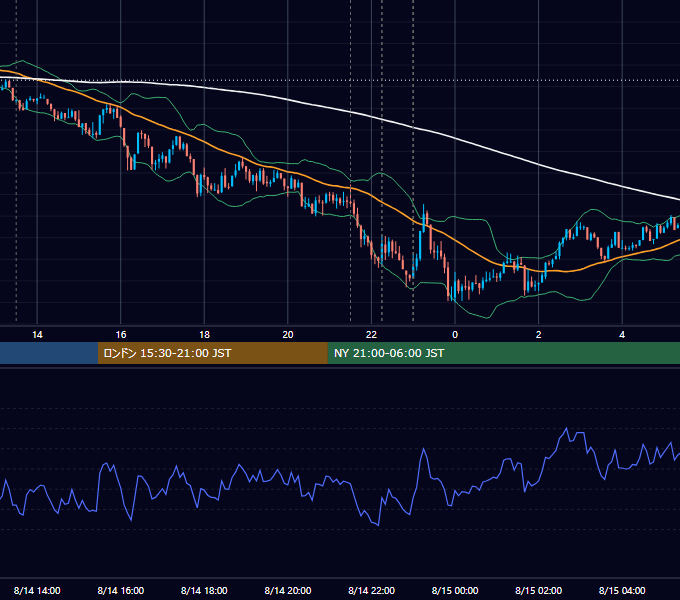This screenshot has width=680, height=600.
Task: Click the 8/14 16:00 label on indicator axis
Action: coord(121,590)
